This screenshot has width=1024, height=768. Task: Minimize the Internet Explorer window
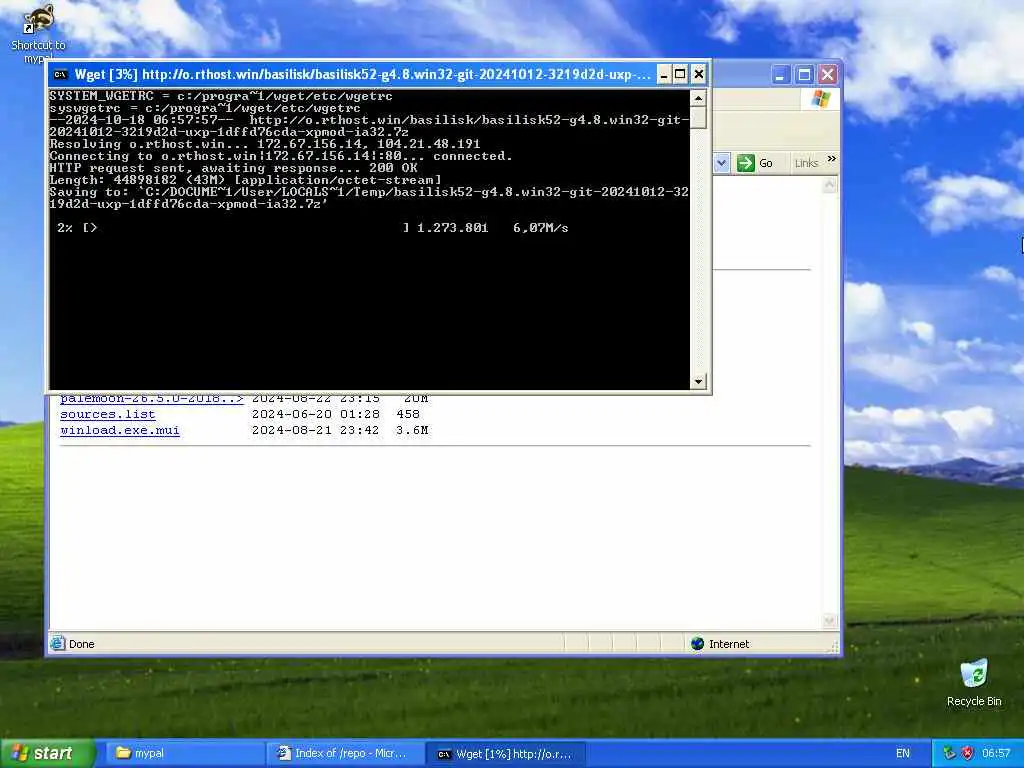(780, 74)
